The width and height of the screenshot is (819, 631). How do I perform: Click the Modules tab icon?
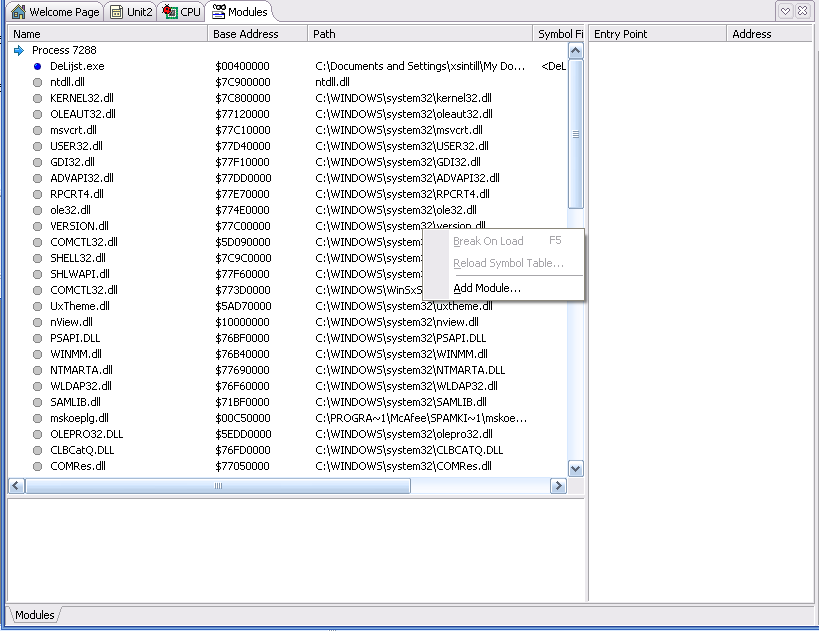(218, 11)
